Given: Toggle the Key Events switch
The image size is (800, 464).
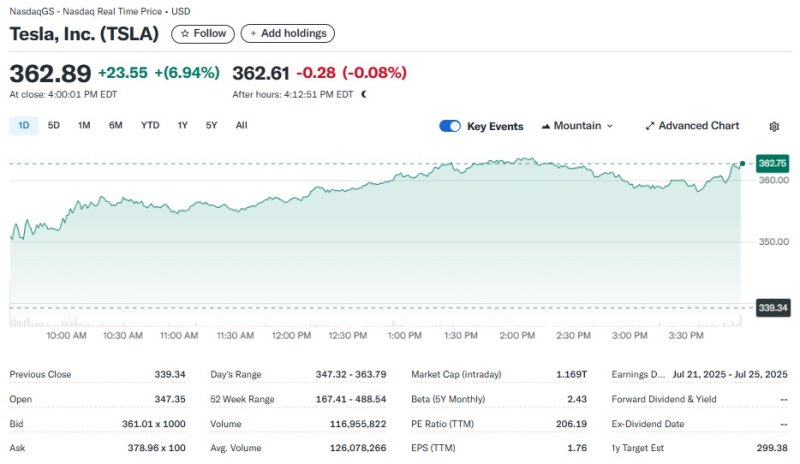Looking at the screenshot, I should tap(449, 126).
